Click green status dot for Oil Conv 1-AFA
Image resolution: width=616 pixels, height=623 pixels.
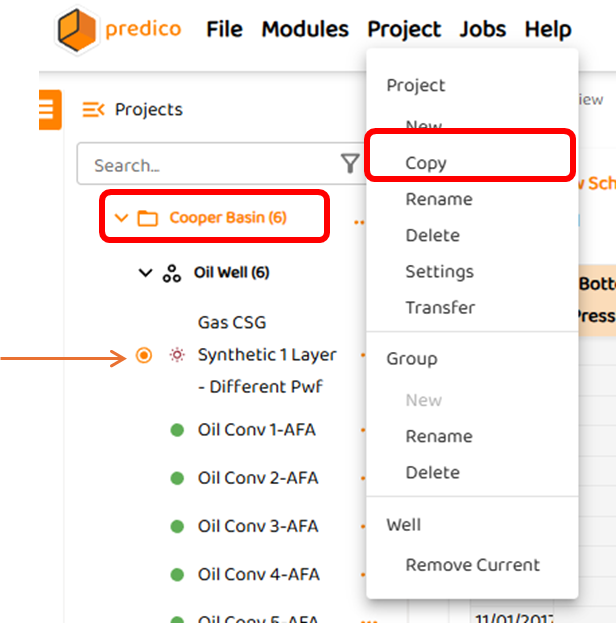(177, 430)
